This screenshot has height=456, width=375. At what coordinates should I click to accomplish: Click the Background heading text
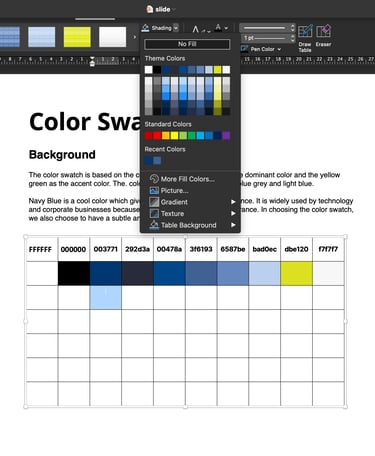click(62, 155)
